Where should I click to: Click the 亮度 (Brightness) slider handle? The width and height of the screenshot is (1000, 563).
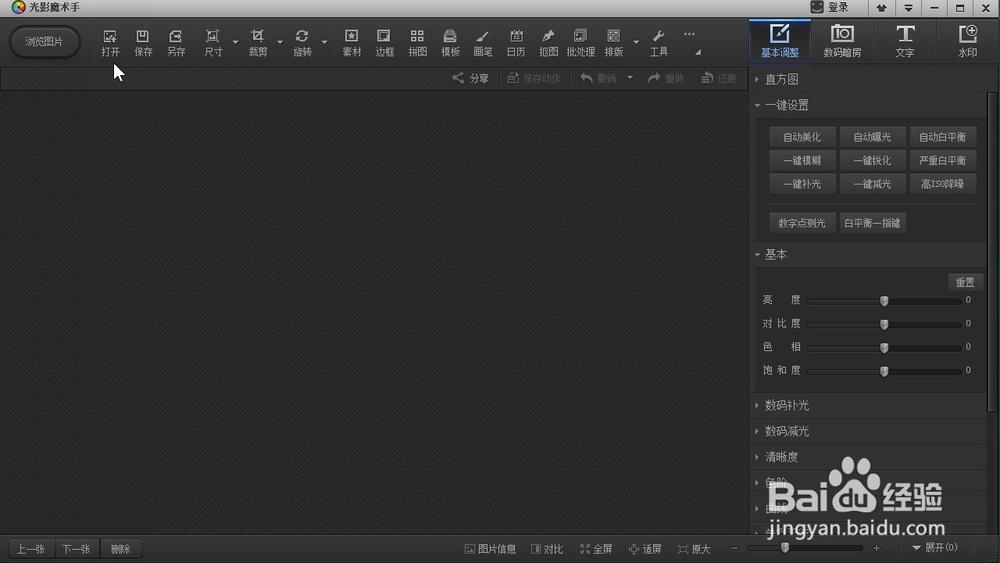tap(884, 300)
